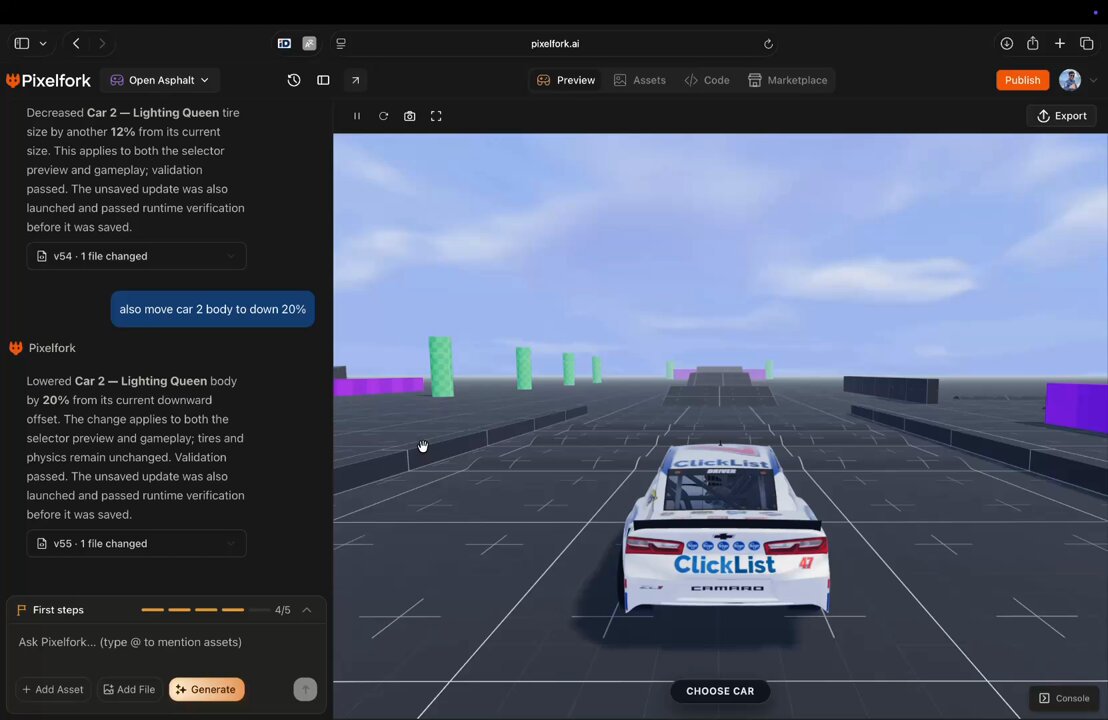Viewport: 1108px width, 720px height.
Task: Expand the v55 file changed entry
Action: pos(136,543)
